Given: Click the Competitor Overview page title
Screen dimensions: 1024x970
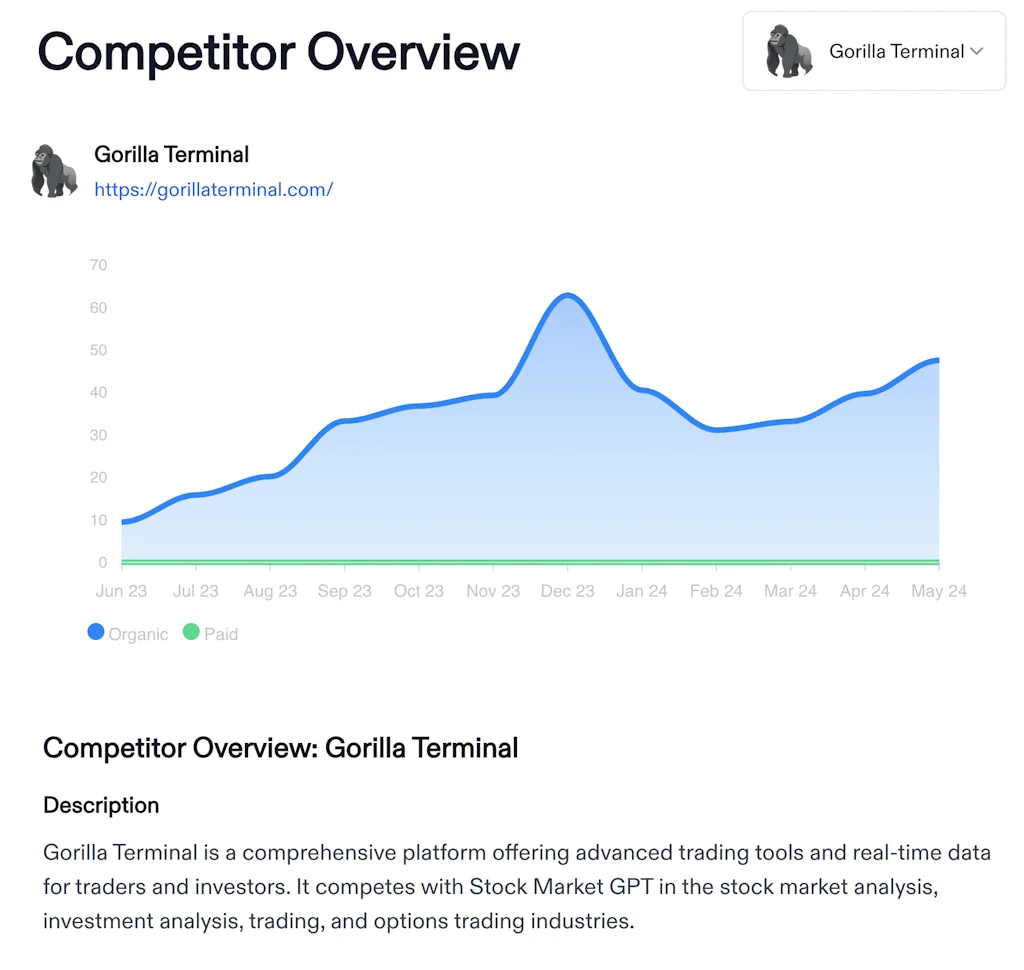Looking at the screenshot, I should point(278,52).
